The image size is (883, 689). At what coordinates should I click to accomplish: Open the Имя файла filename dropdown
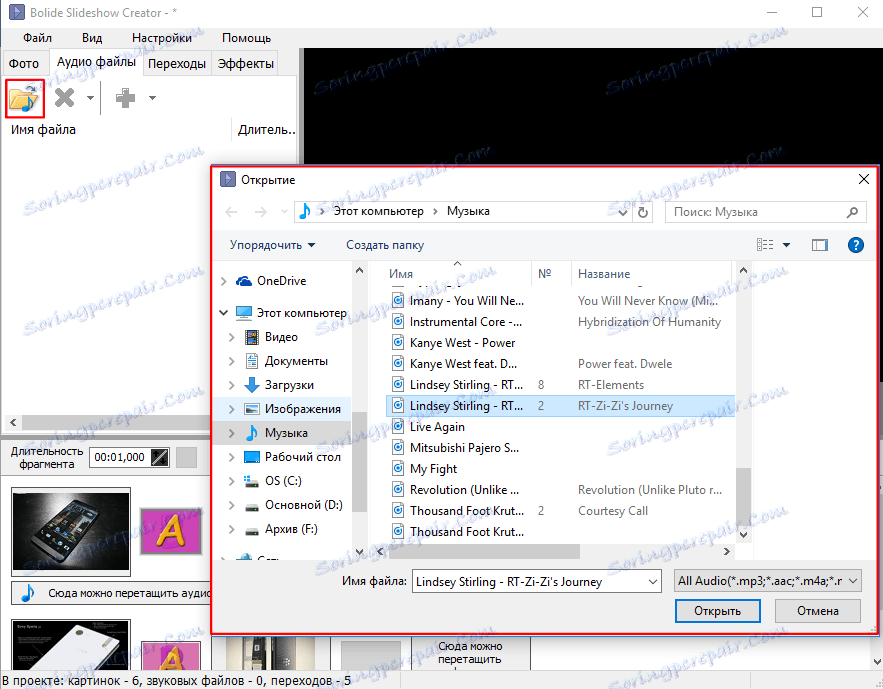point(654,580)
